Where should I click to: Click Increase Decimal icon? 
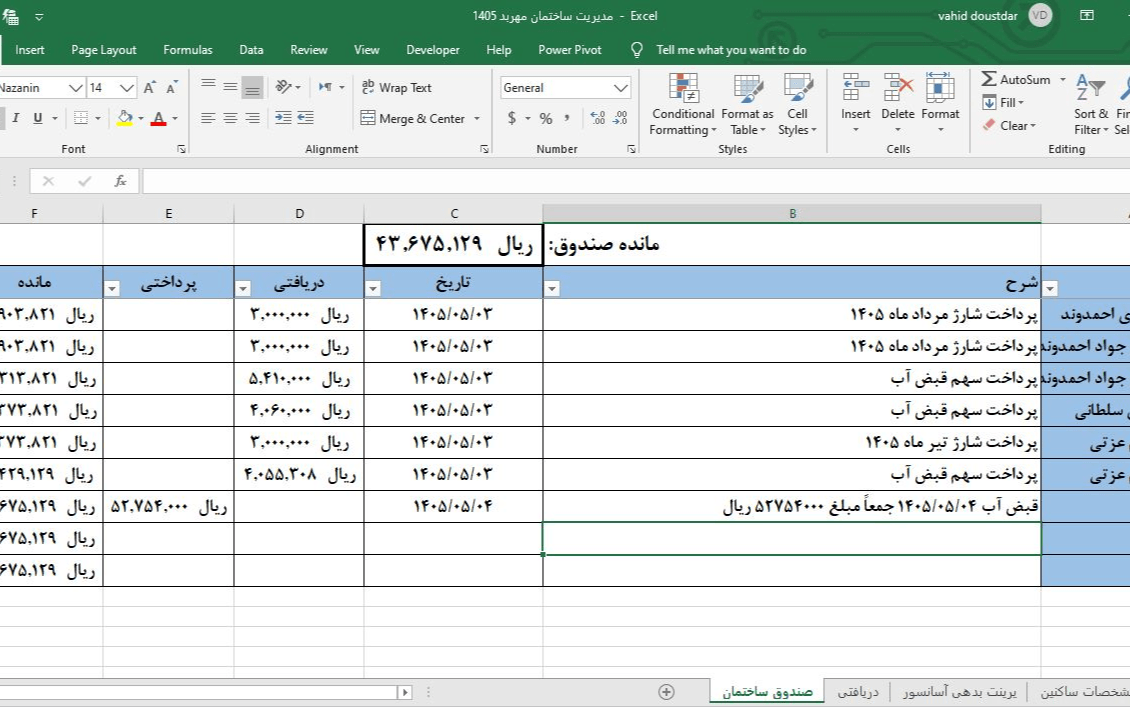coord(597,118)
